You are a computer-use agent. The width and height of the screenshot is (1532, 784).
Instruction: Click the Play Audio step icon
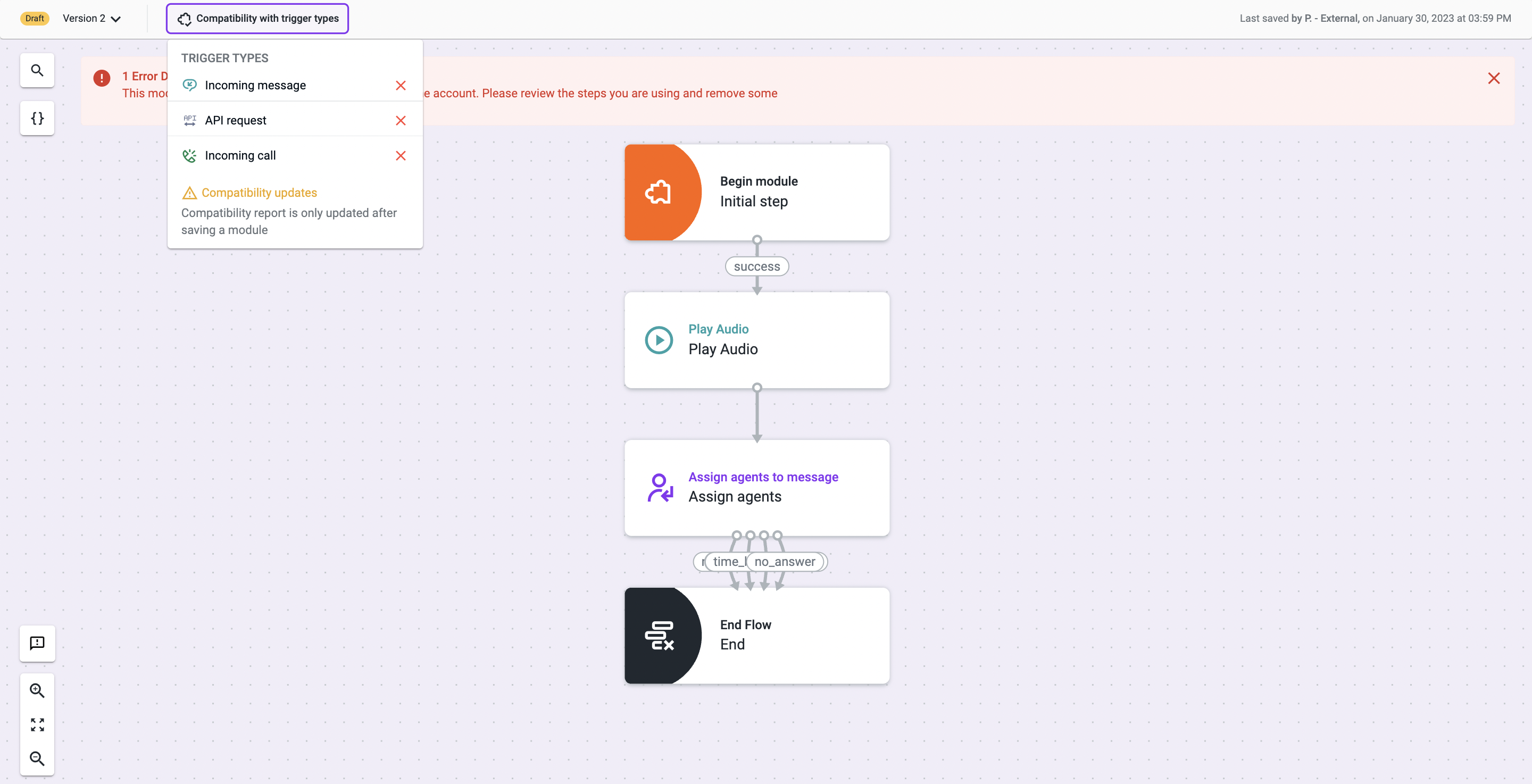(659, 340)
